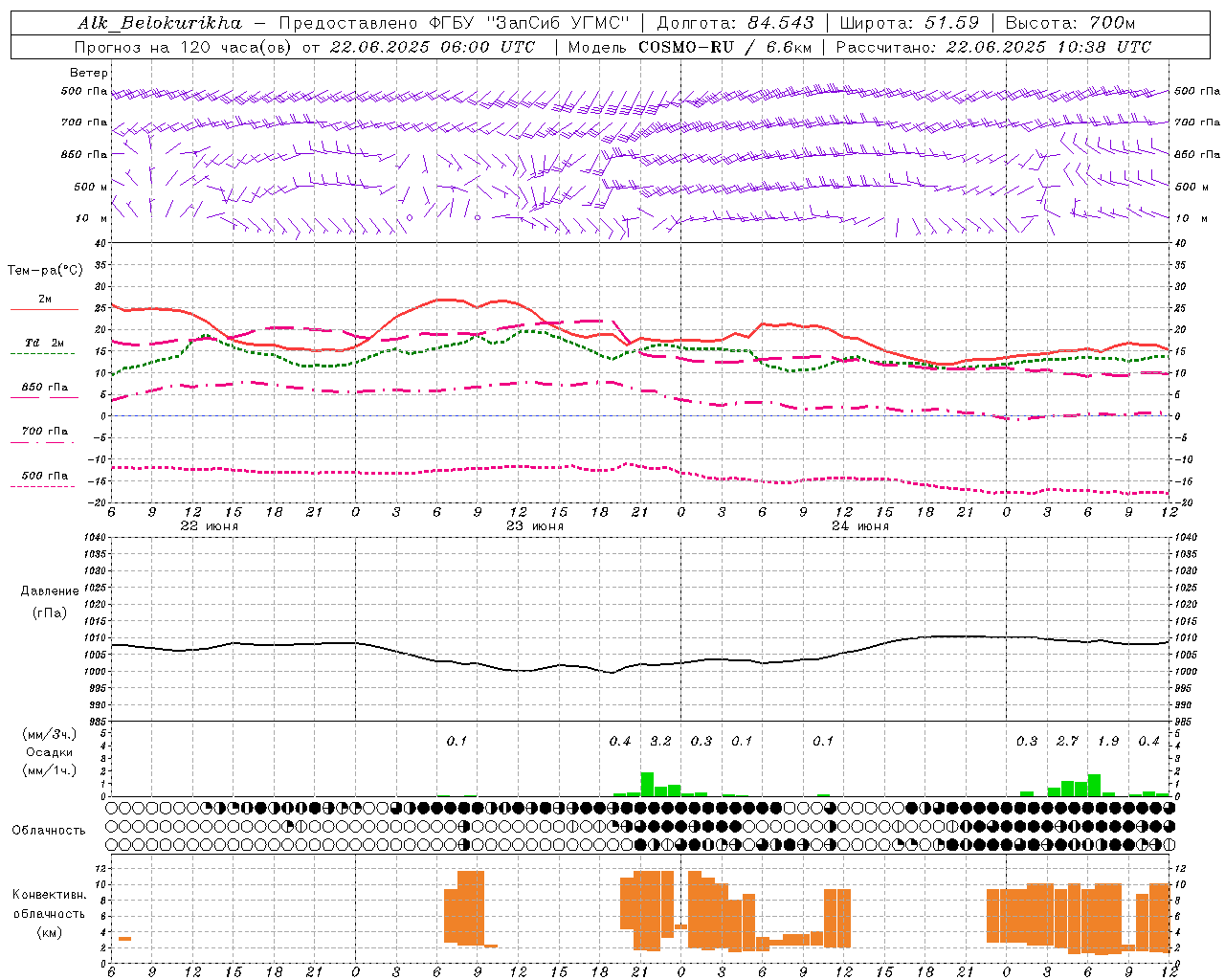This screenshot has height=980, width=1225.
Task: Click the model name COSMO-RU / 6.6км
Action: click(x=725, y=47)
